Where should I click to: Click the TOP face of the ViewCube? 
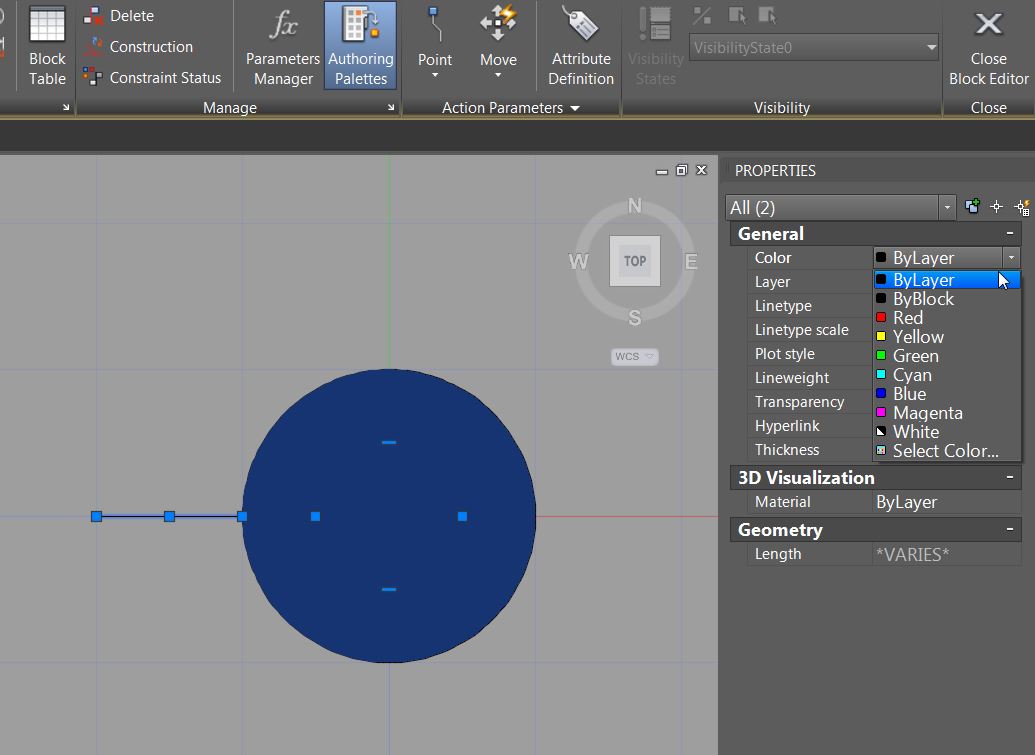point(635,261)
